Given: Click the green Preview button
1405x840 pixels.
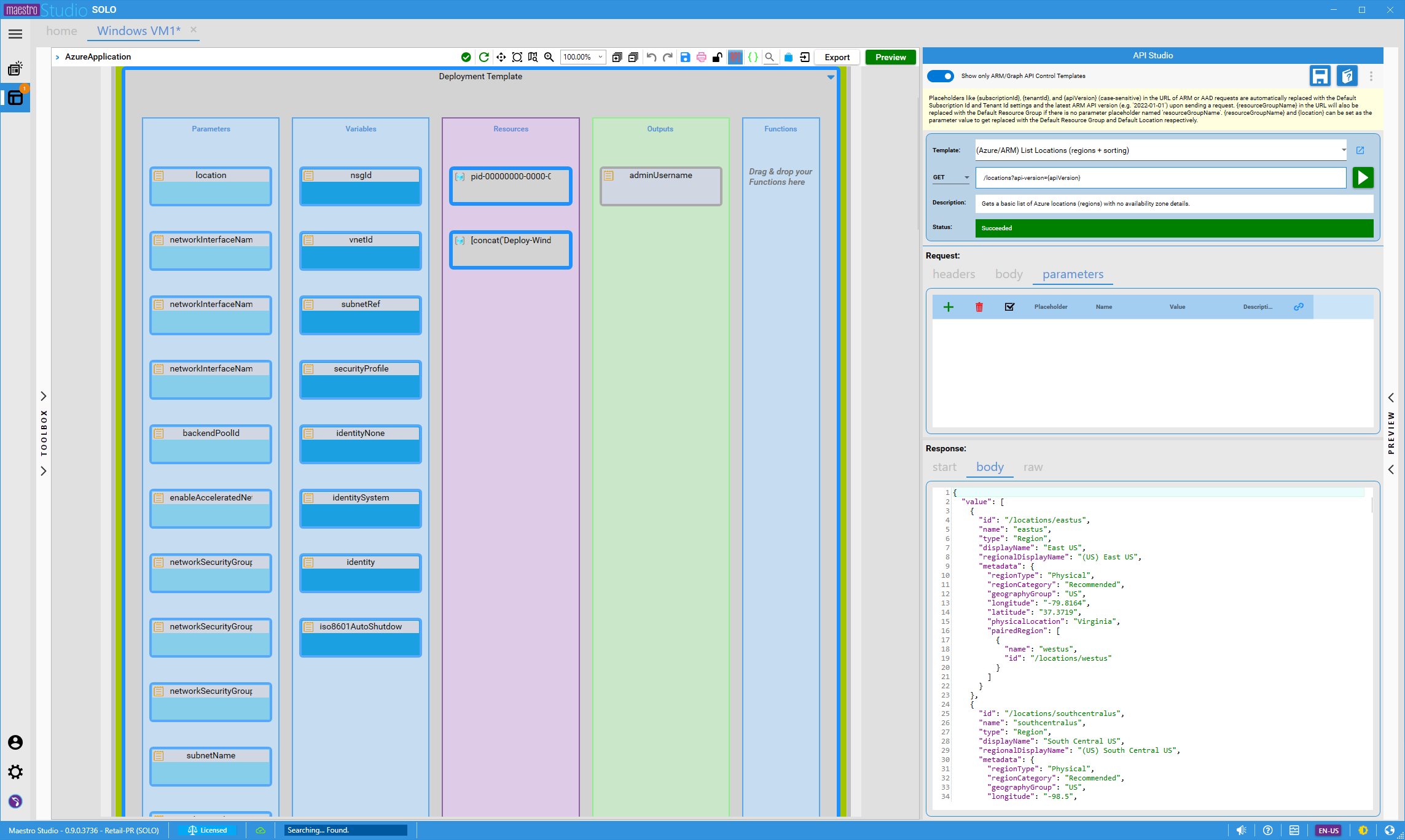Looking at the screenshot, I should (890, 57).
